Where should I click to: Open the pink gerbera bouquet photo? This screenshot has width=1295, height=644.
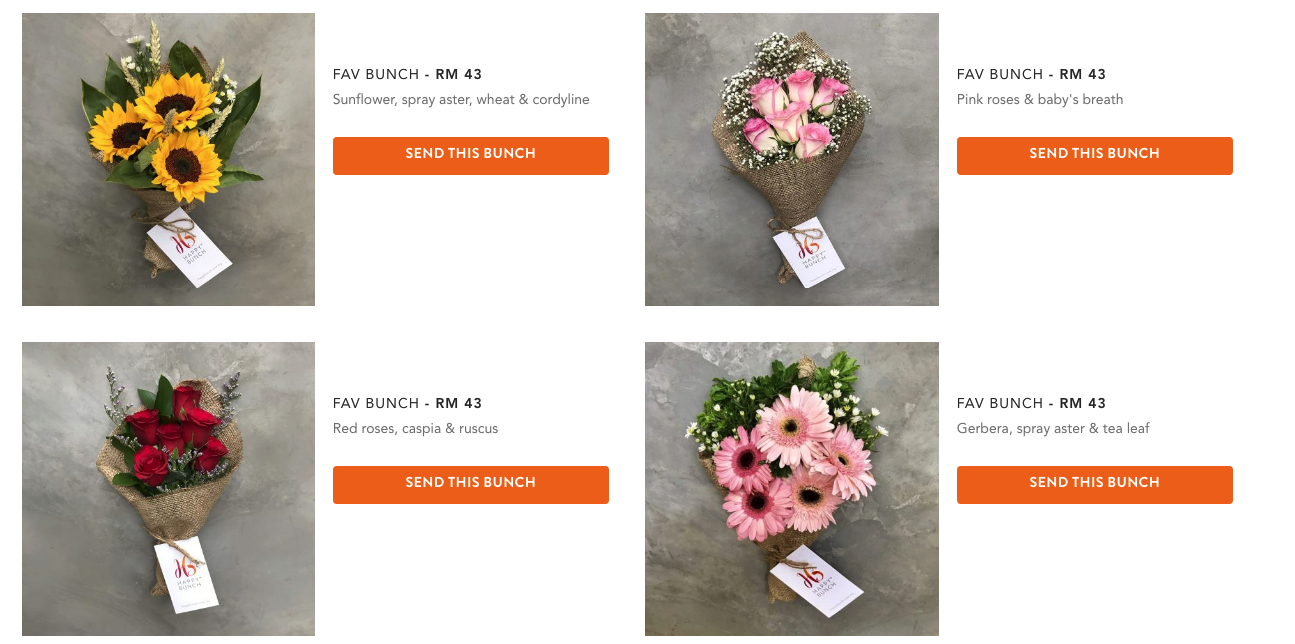click(x=792, y=489)
